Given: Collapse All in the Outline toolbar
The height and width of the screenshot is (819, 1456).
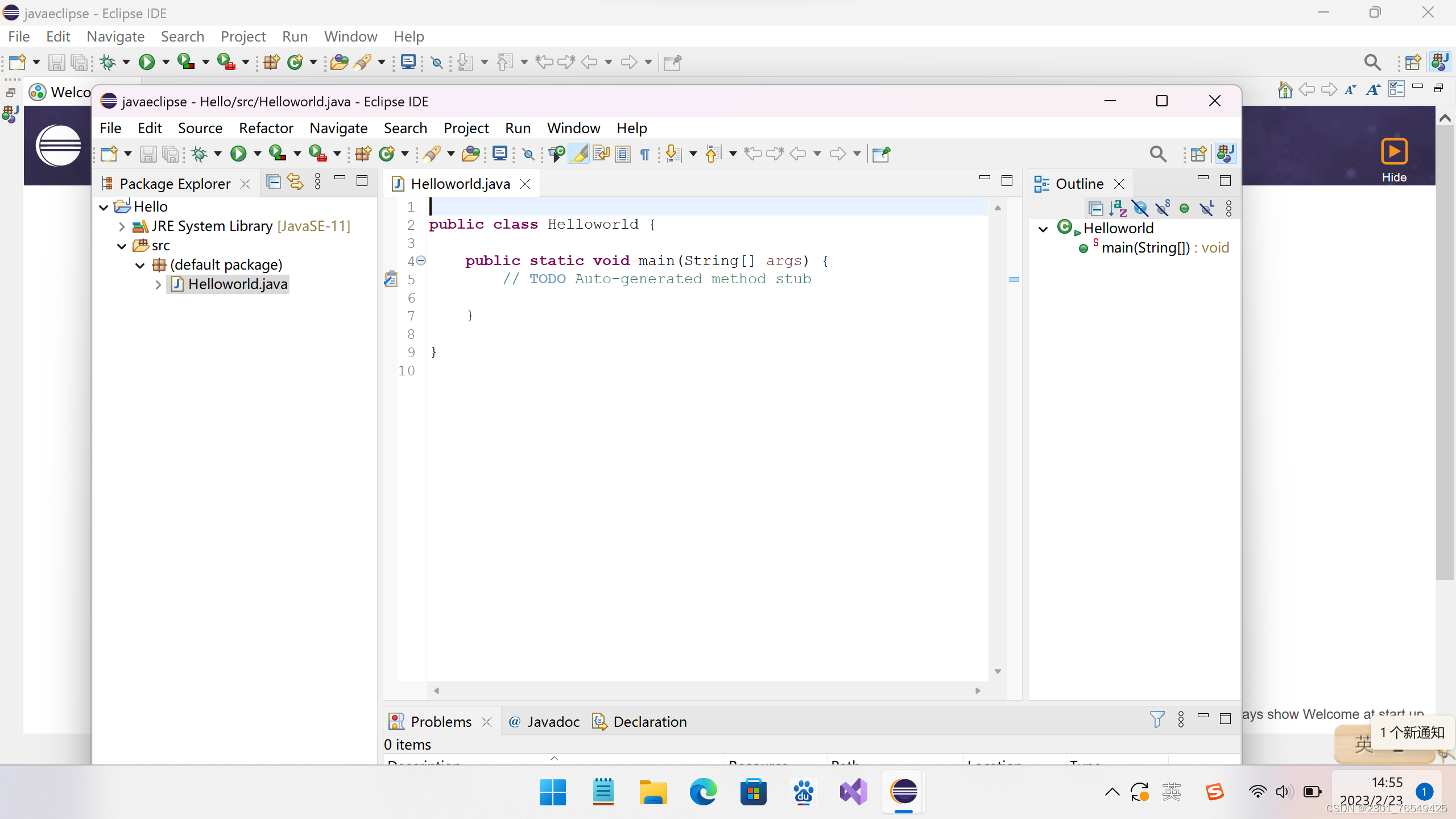Looking at the screenshot, I should (1095, 209).
